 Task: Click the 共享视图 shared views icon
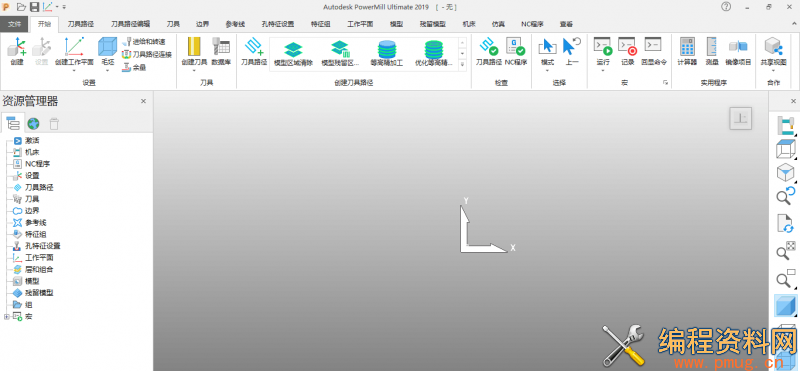(773, 46)
